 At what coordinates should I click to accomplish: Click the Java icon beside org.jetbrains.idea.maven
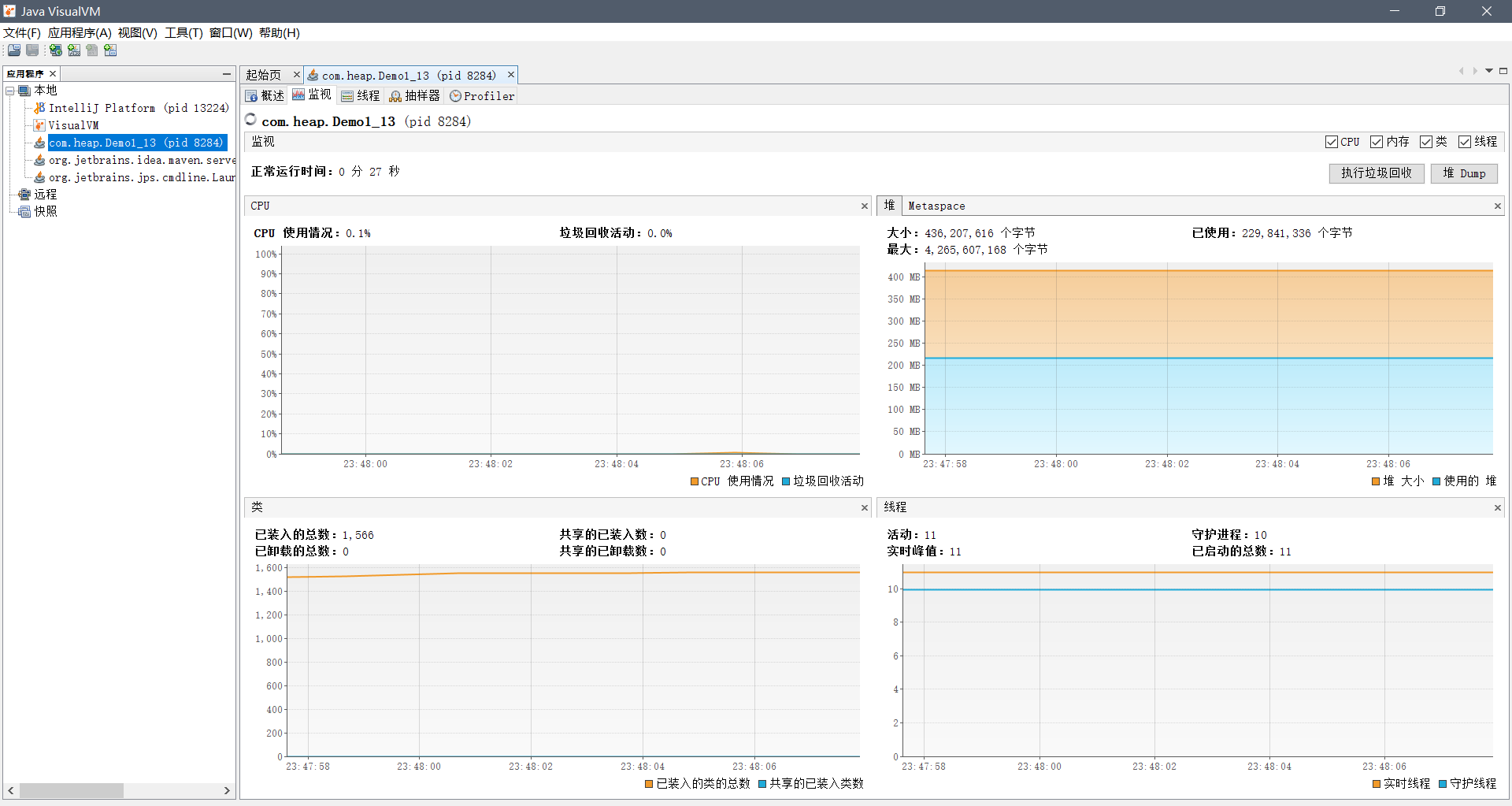tap(39, 160)
